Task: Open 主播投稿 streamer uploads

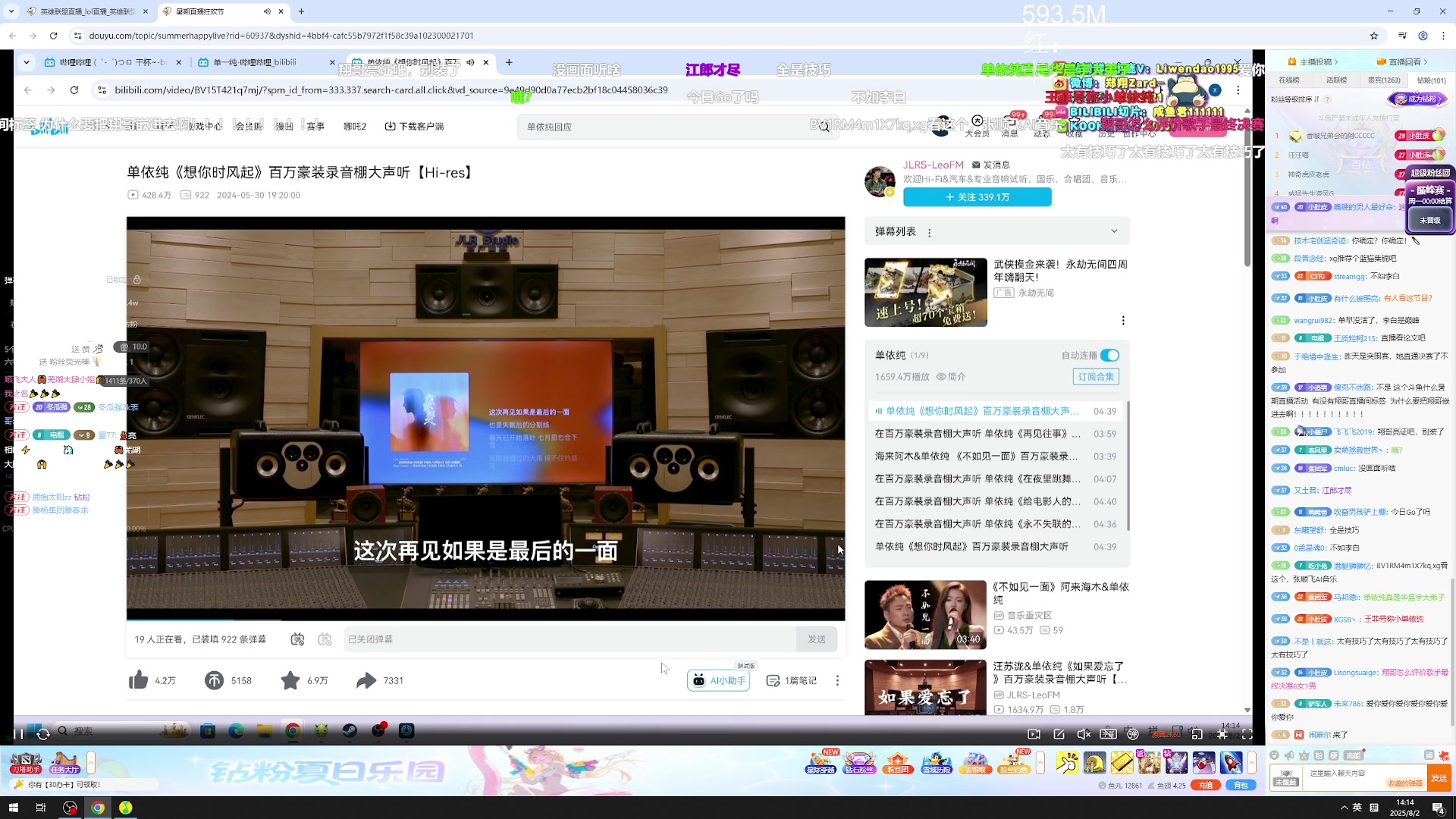Action: pos(1313,62)
